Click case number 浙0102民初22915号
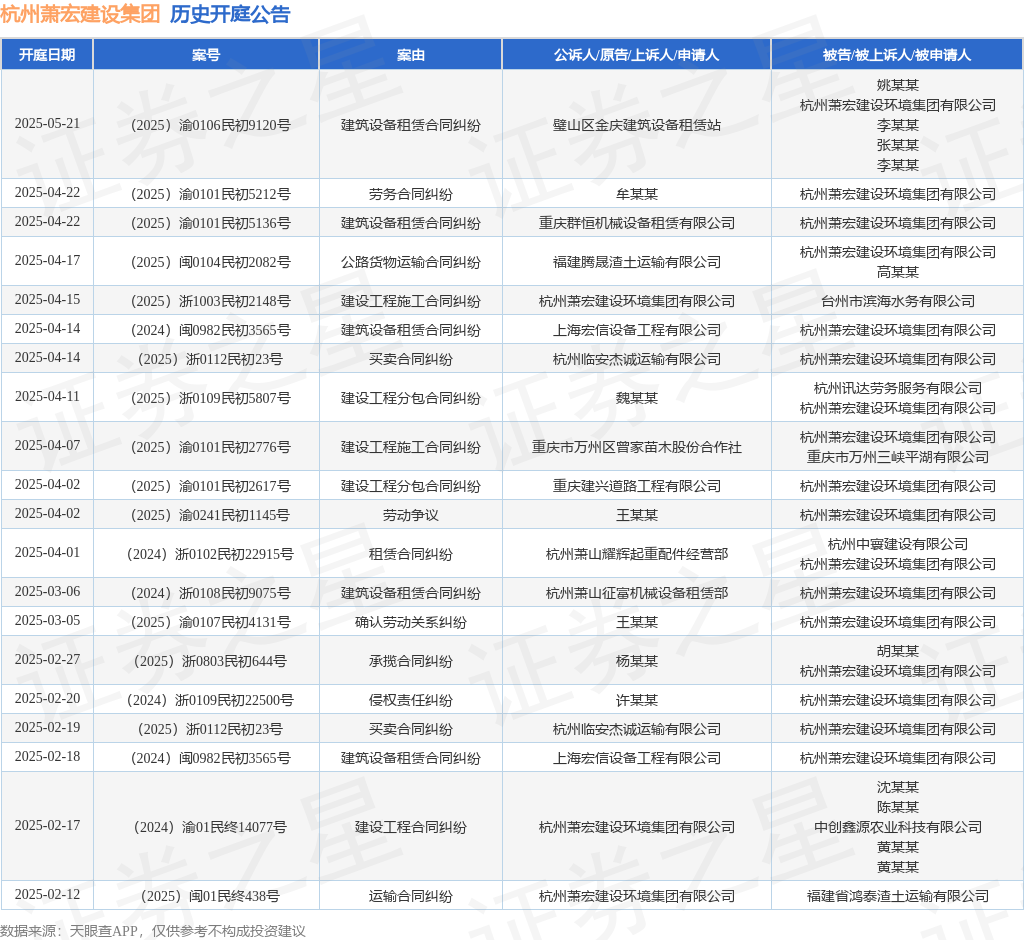The height and width of the screenshot is (940, 1024). click(210, 554)
